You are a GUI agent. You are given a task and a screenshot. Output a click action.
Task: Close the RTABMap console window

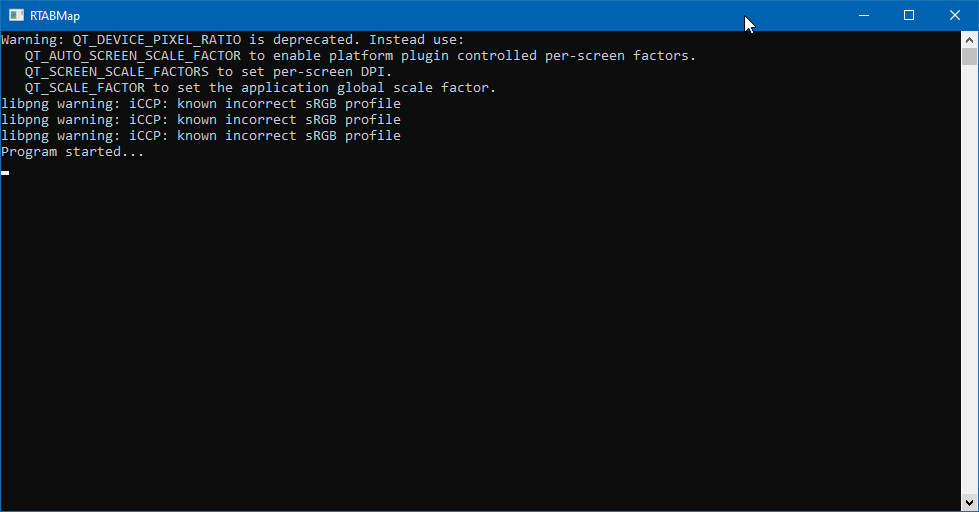click(955, 15)
